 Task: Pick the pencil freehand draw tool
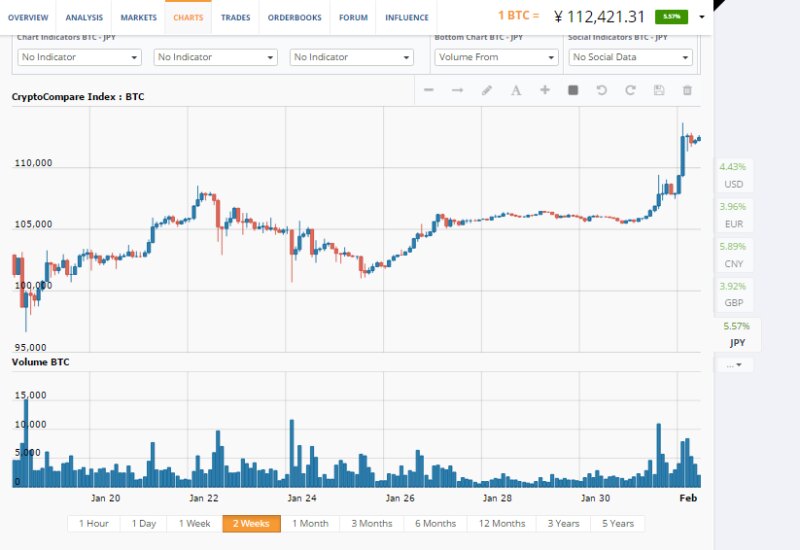tap(487, 90)
